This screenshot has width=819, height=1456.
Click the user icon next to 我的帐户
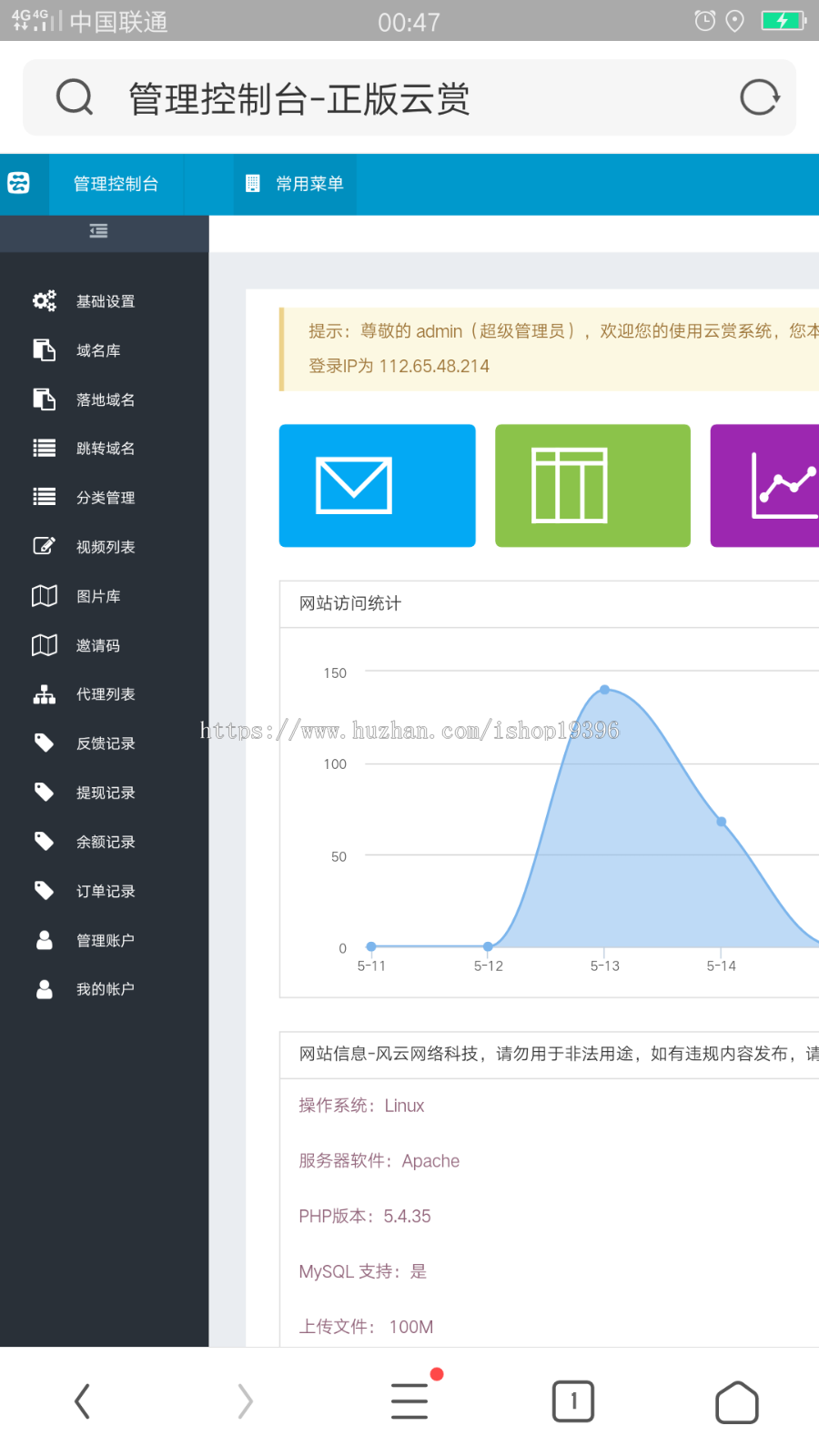coord(45,988)
